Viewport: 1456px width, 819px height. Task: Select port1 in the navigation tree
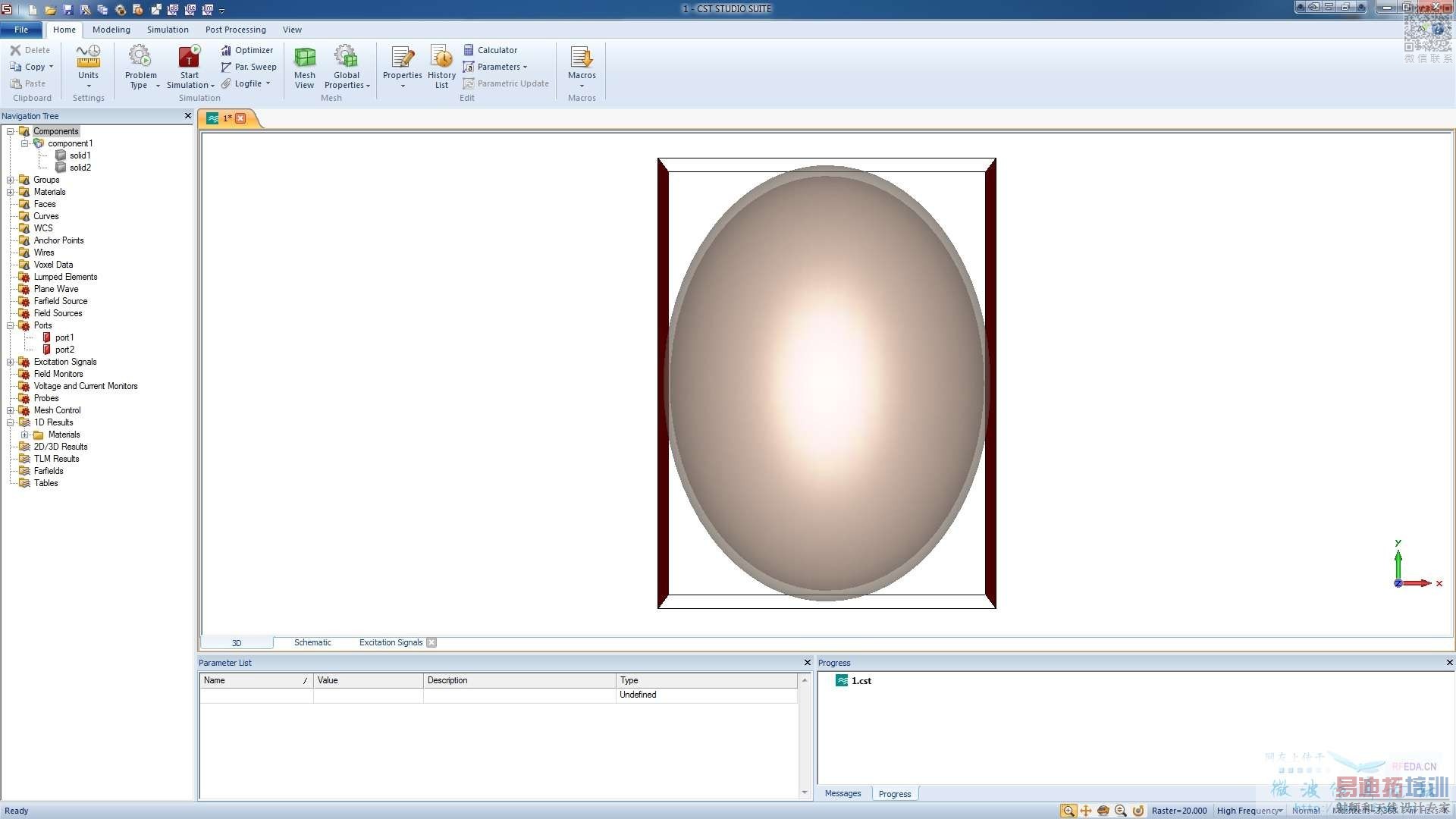point(64,337)
